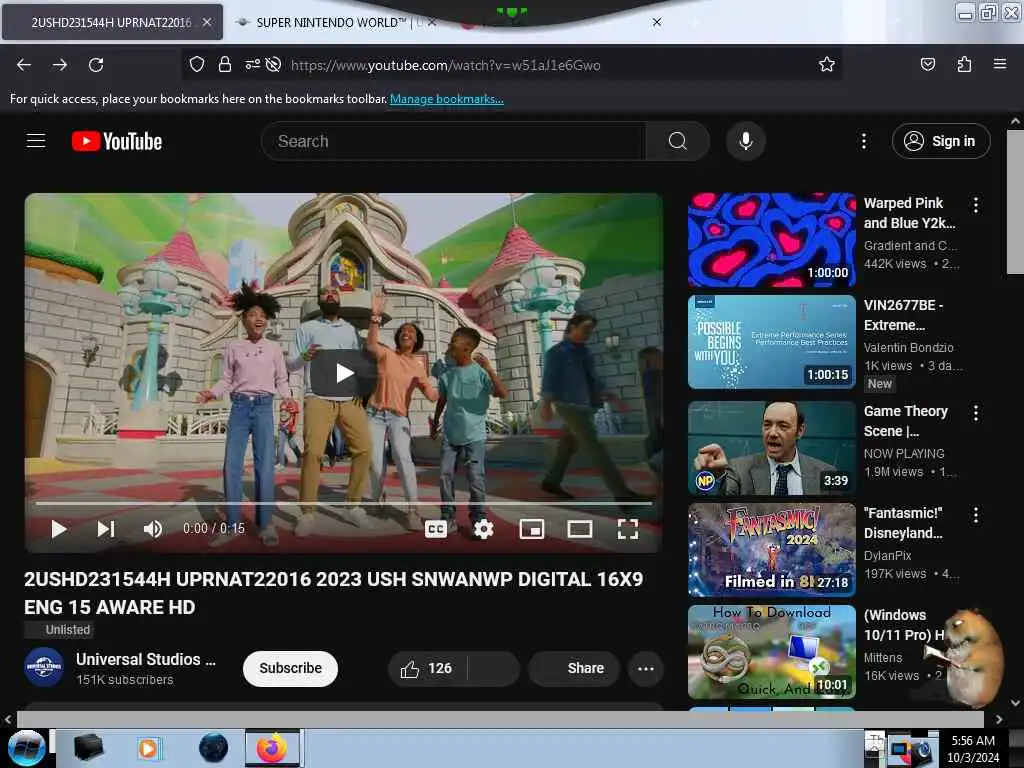Close the SUPER NINTENDO WORLD tab
The height and width of the screenshot is (768, 1024).
[432, 22]
